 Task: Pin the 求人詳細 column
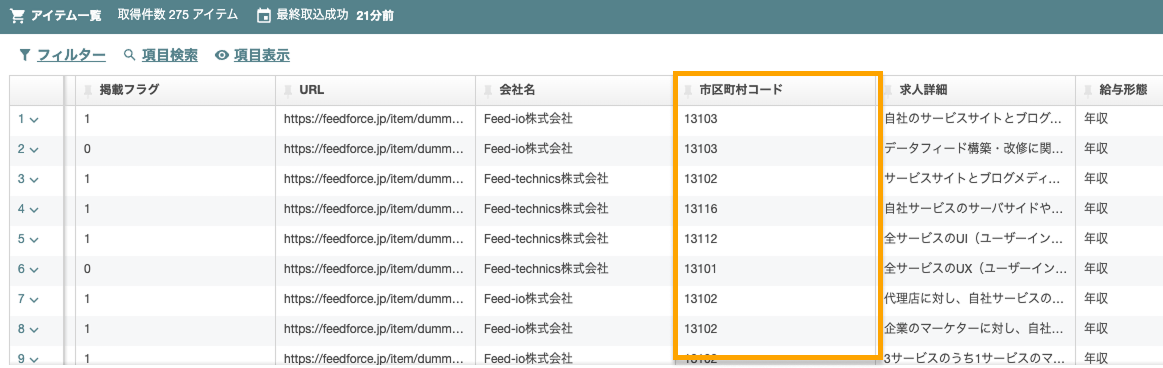[x=889, y=91]
